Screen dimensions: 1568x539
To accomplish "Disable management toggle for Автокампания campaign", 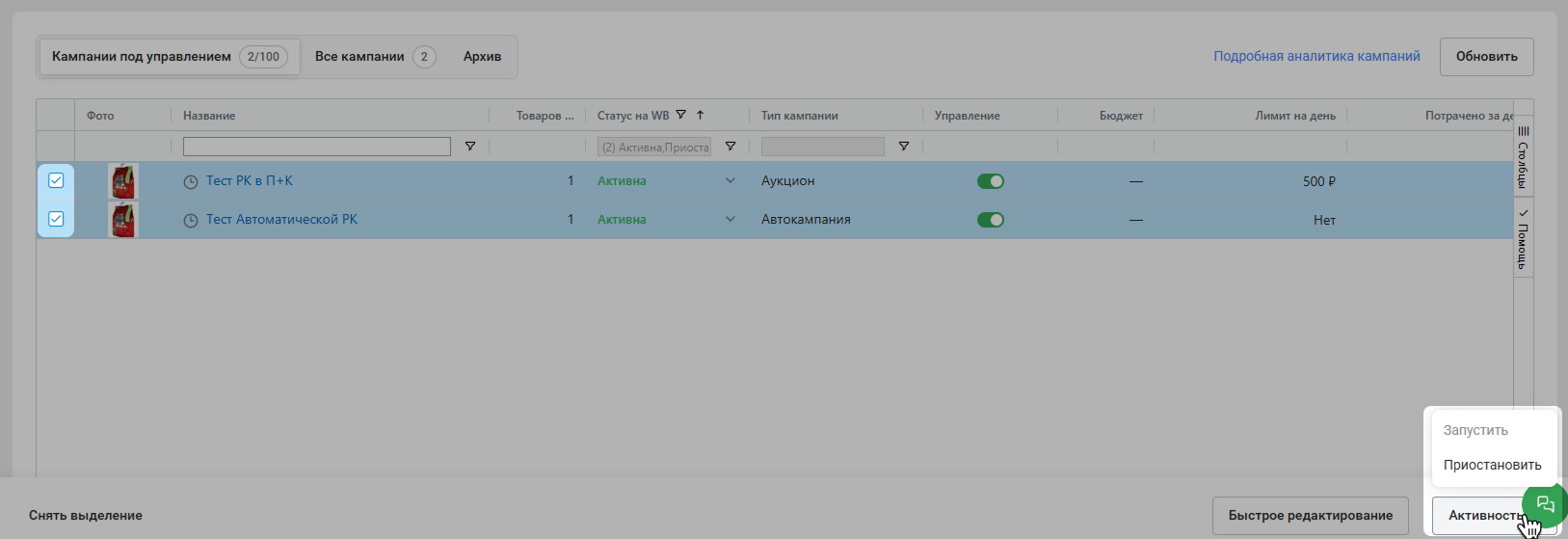I will [991, 220].
